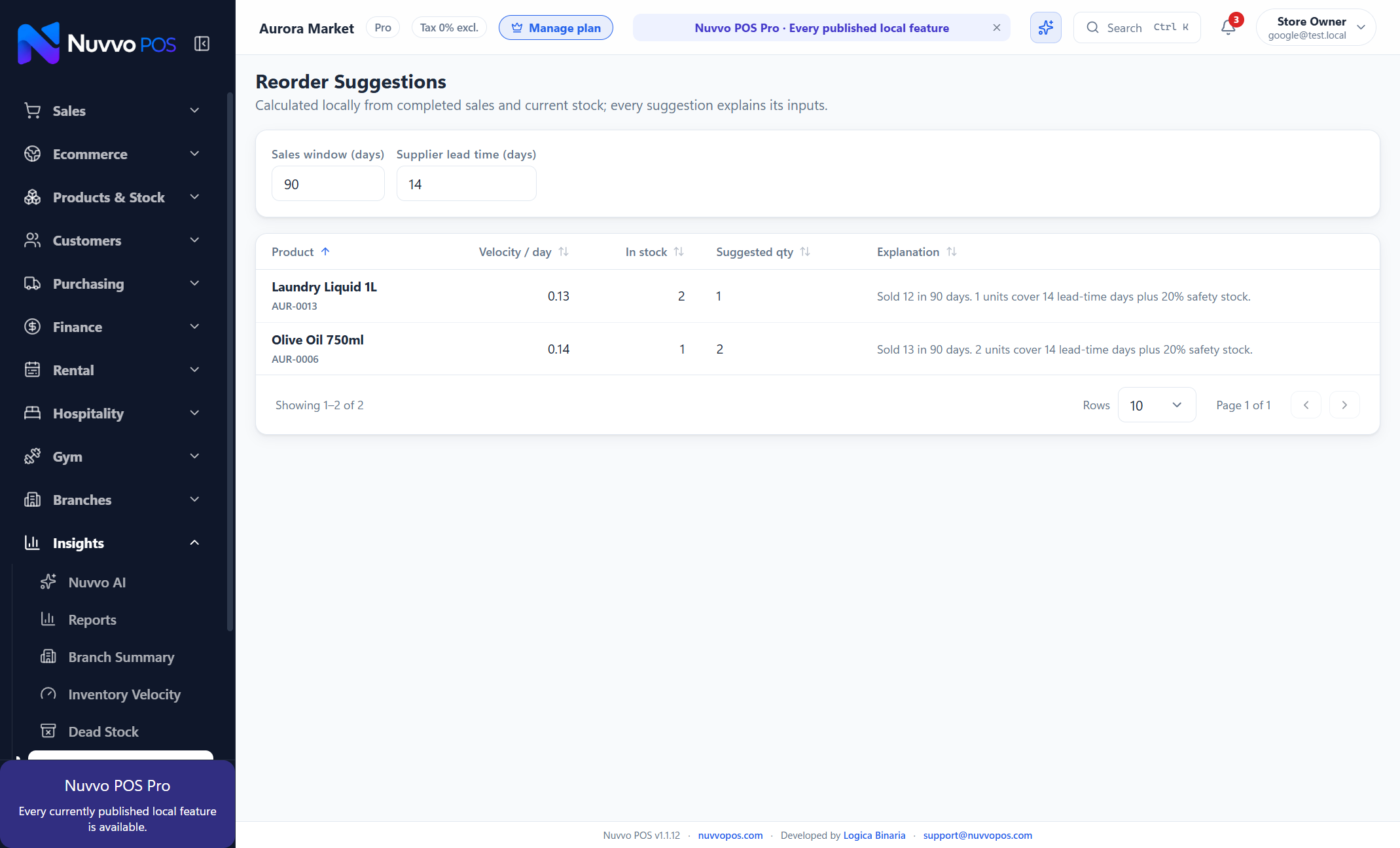Go to previous page of suggestions
The width and height of the screenshot is (1400, 848).
pos(1306,405)
